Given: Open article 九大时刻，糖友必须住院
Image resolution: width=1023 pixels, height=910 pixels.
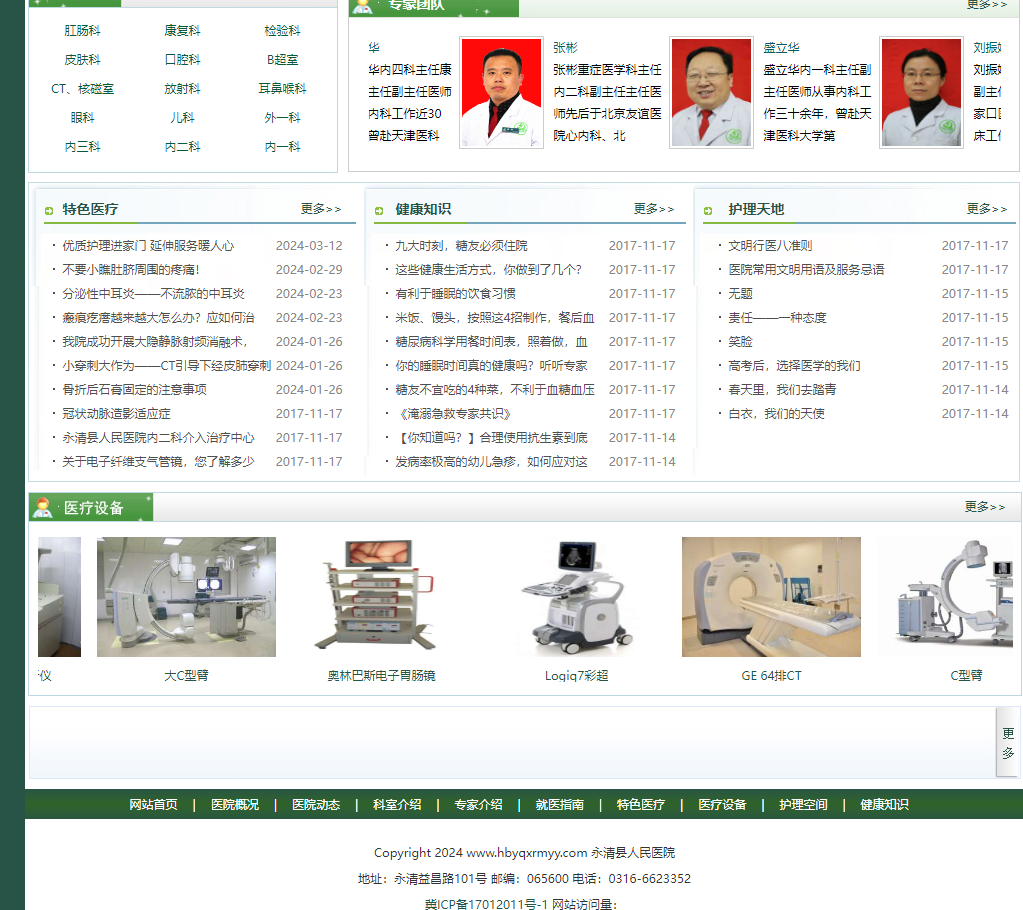Looking at the screenshot, I should click(x=461, y=246).
